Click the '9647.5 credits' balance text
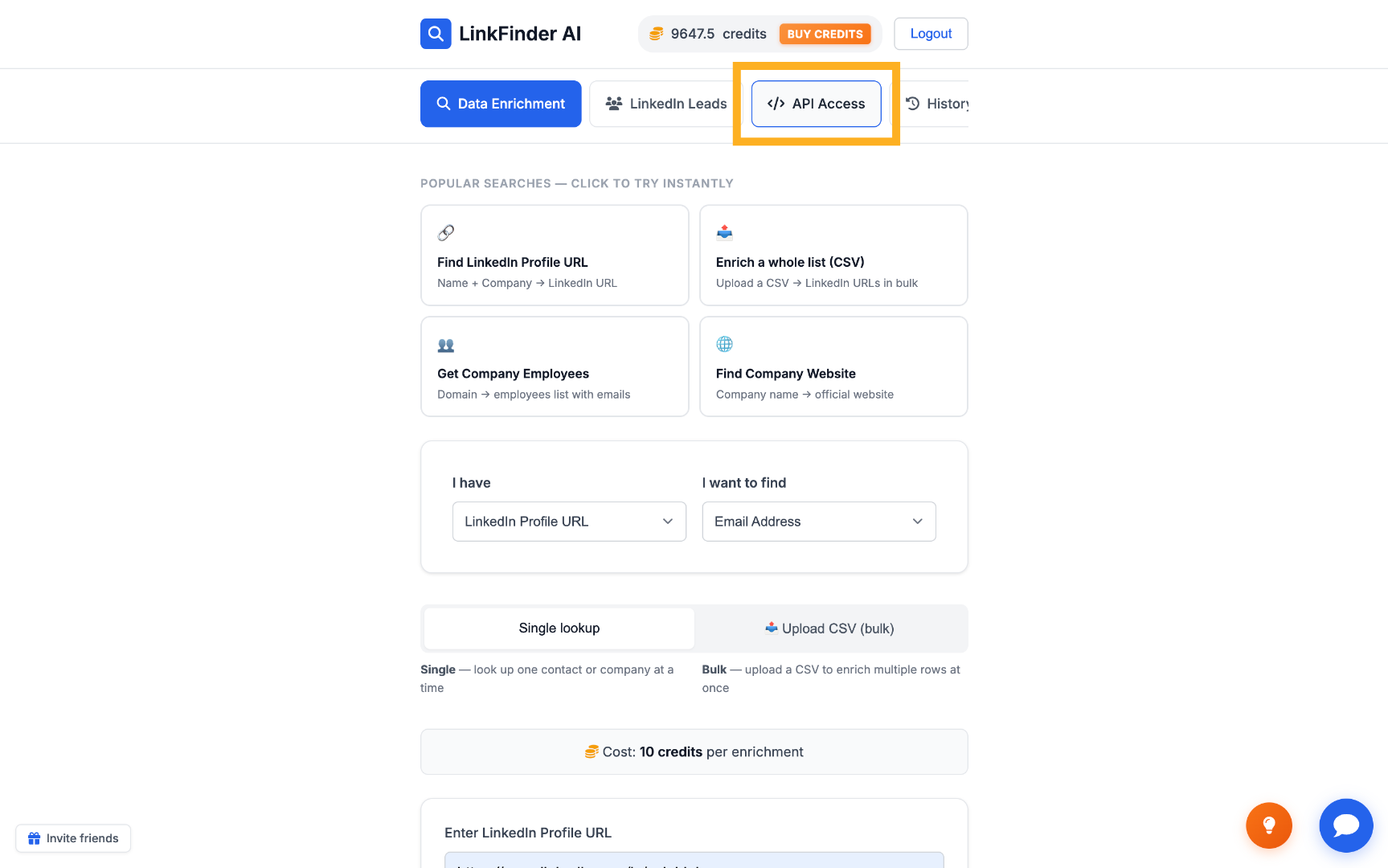The image size is (1388, 868). tap(719, 34)
